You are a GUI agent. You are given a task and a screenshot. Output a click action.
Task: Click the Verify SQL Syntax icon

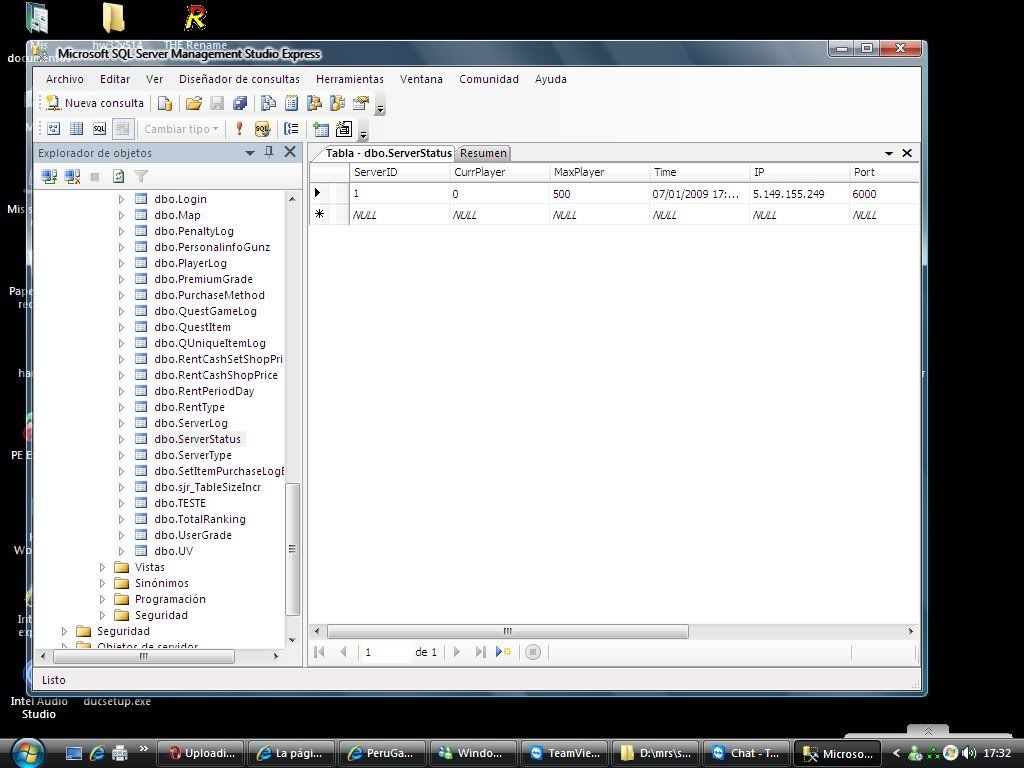pyautogui.click(x=262, y=129)
